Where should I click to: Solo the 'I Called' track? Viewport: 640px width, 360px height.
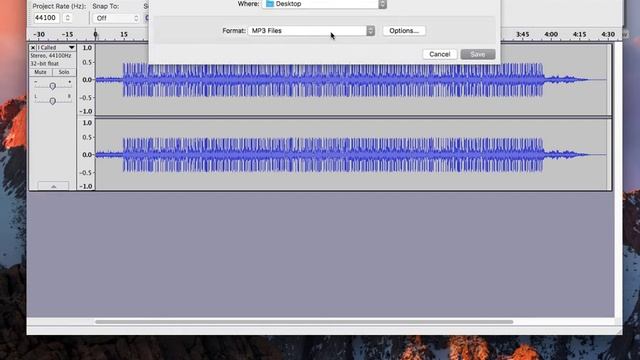click(64, 72)
